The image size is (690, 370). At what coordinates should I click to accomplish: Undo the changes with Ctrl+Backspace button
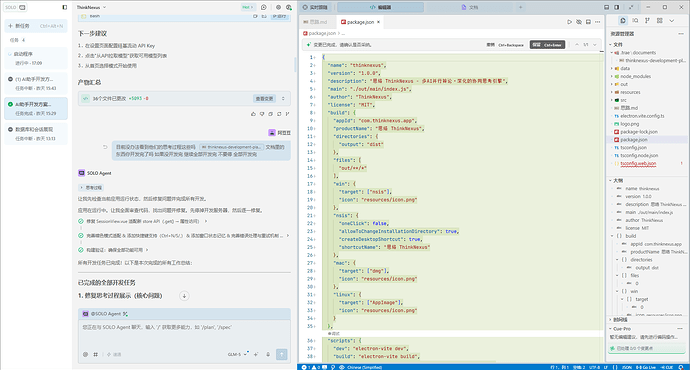505,45
